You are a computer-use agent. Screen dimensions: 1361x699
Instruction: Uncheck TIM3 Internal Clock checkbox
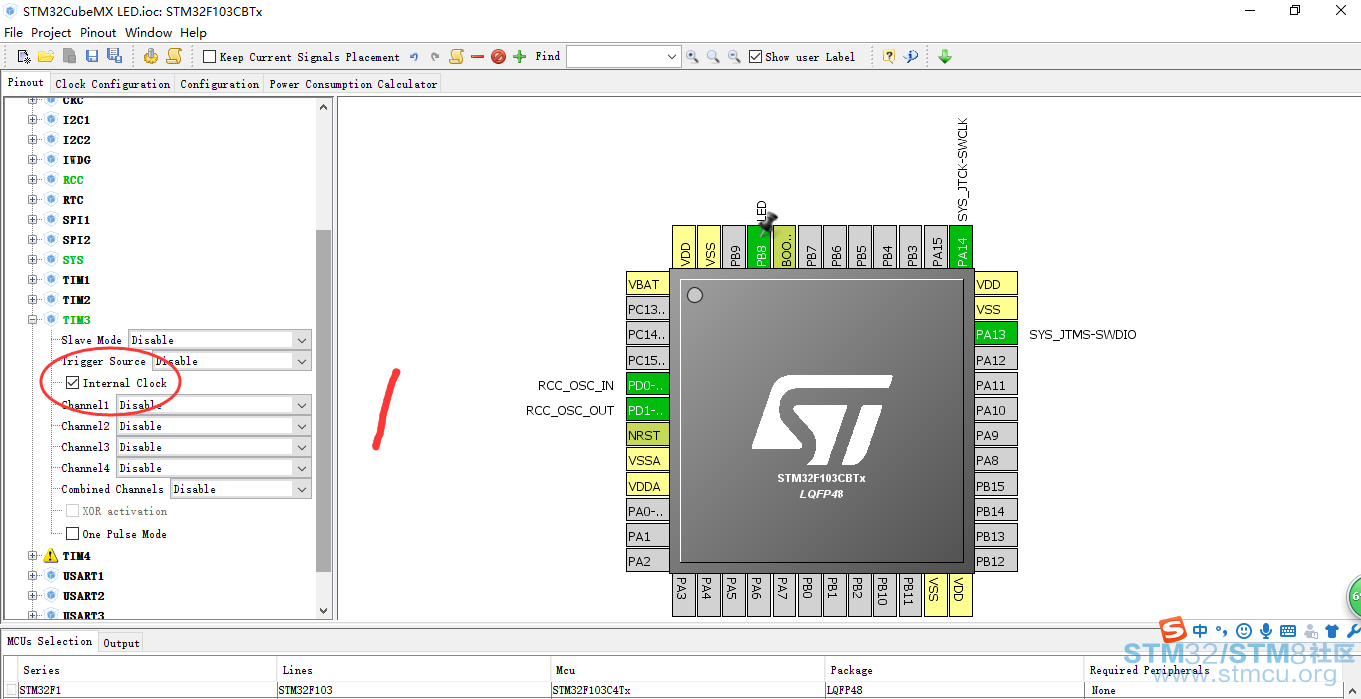[x=73, y=383]
